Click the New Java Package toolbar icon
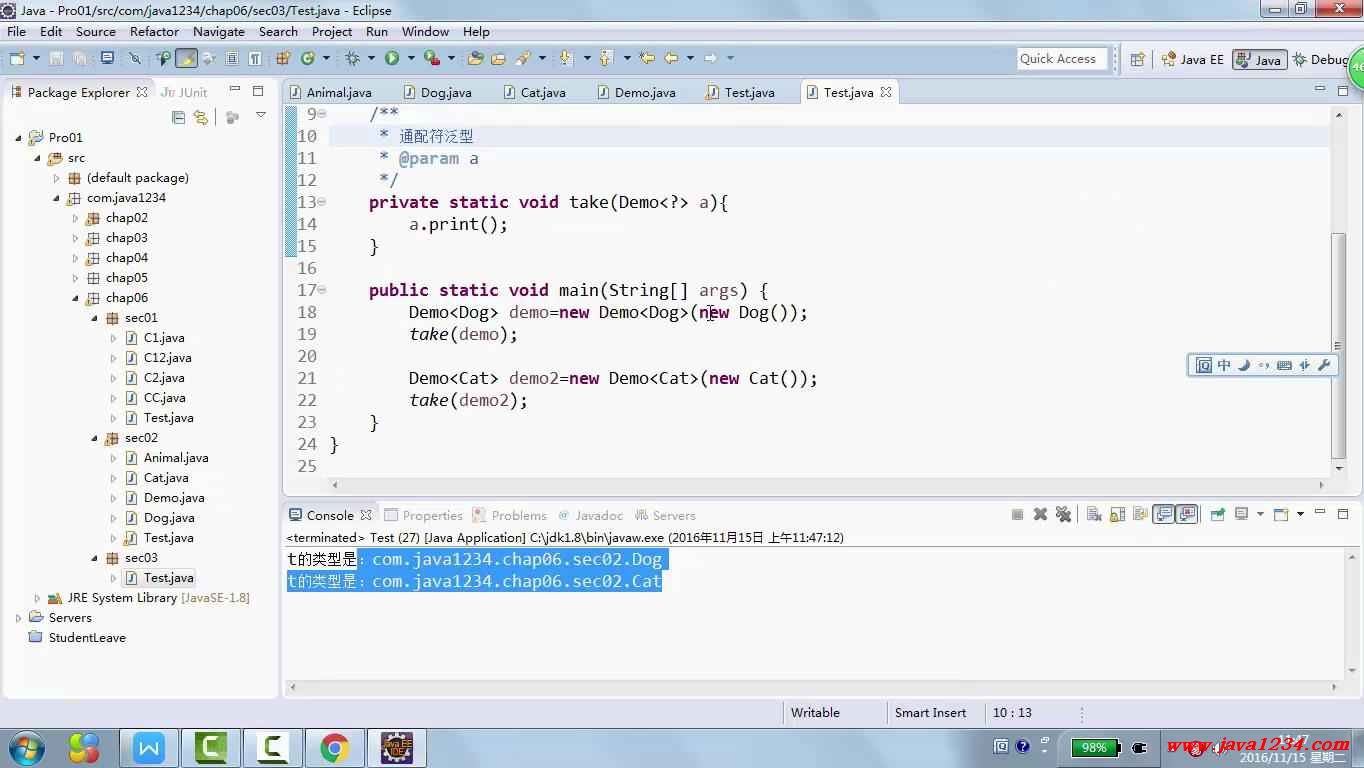This screenshot has width=1364, height=768. (282, 59)
